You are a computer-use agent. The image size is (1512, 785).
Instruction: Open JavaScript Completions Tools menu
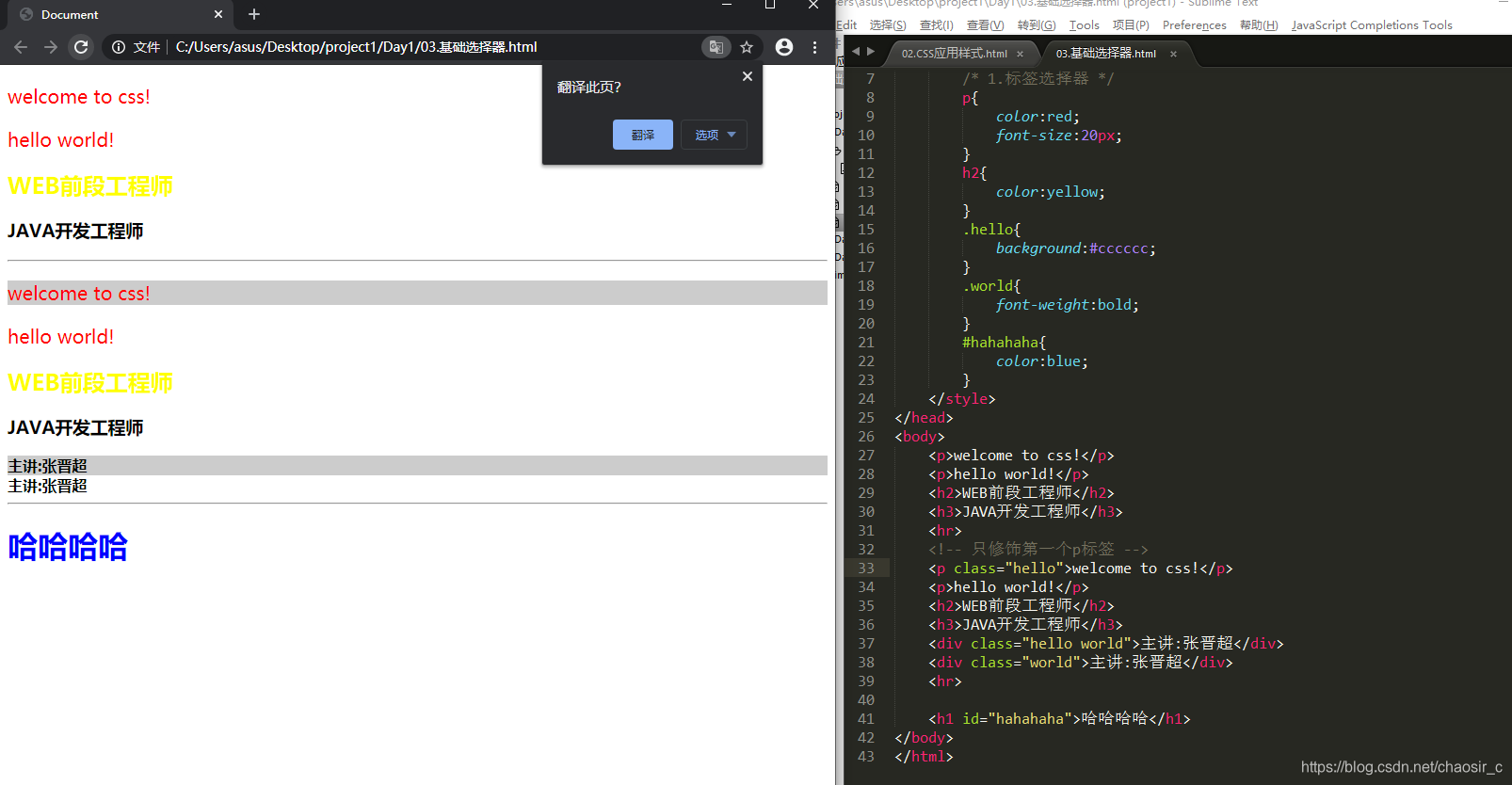[x=1372, y=25]
